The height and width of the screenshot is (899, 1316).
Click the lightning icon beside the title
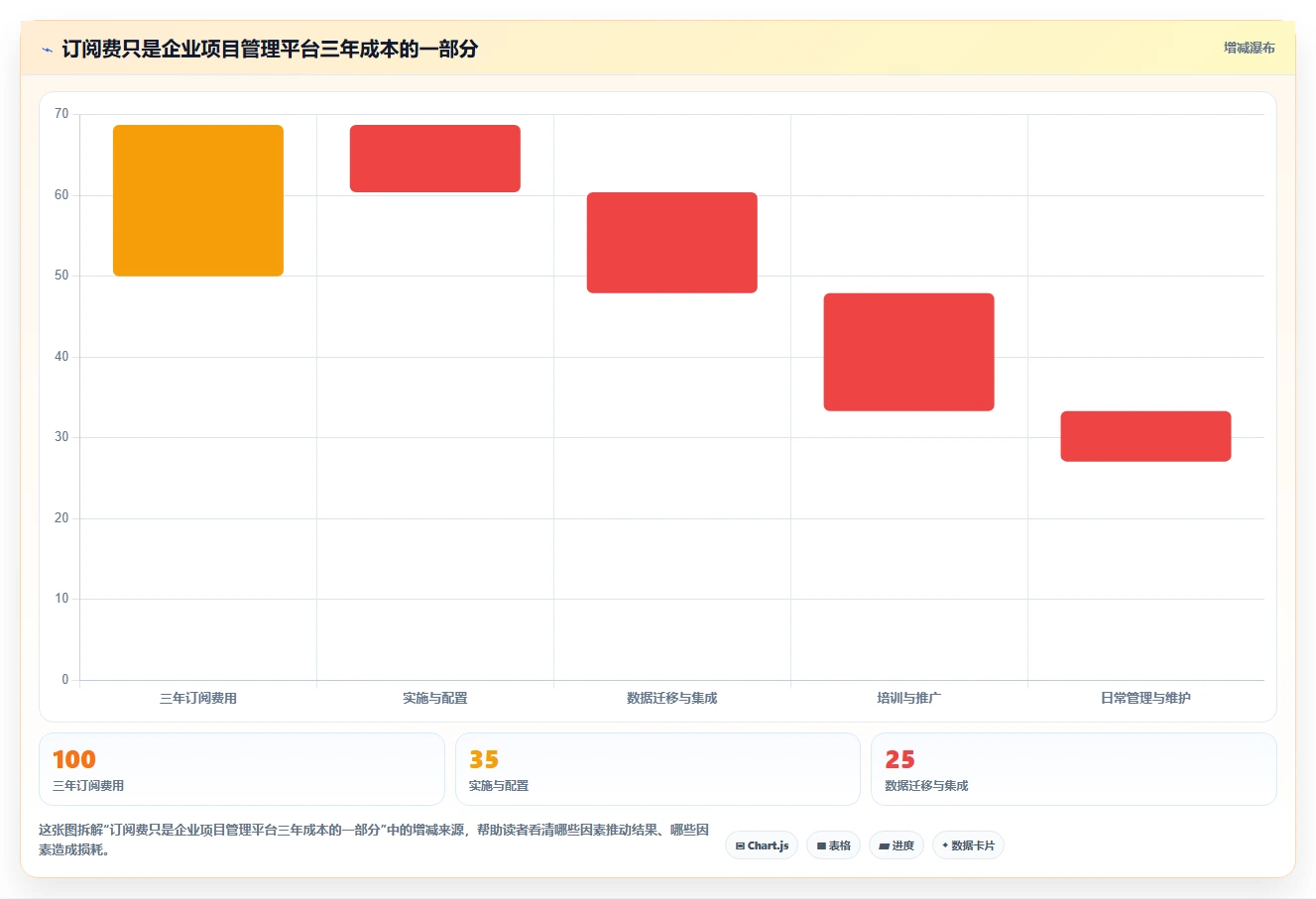[47, 49]
